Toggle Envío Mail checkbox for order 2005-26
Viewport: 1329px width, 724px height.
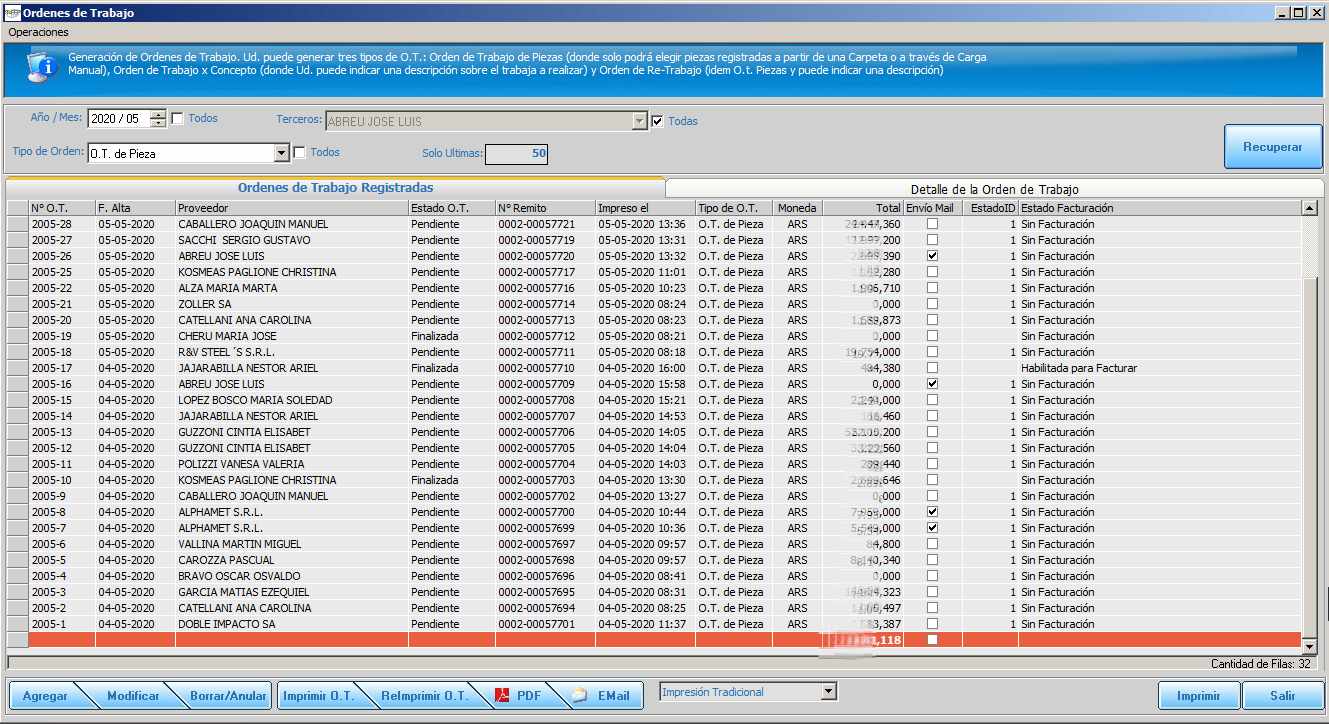[932, 256]
